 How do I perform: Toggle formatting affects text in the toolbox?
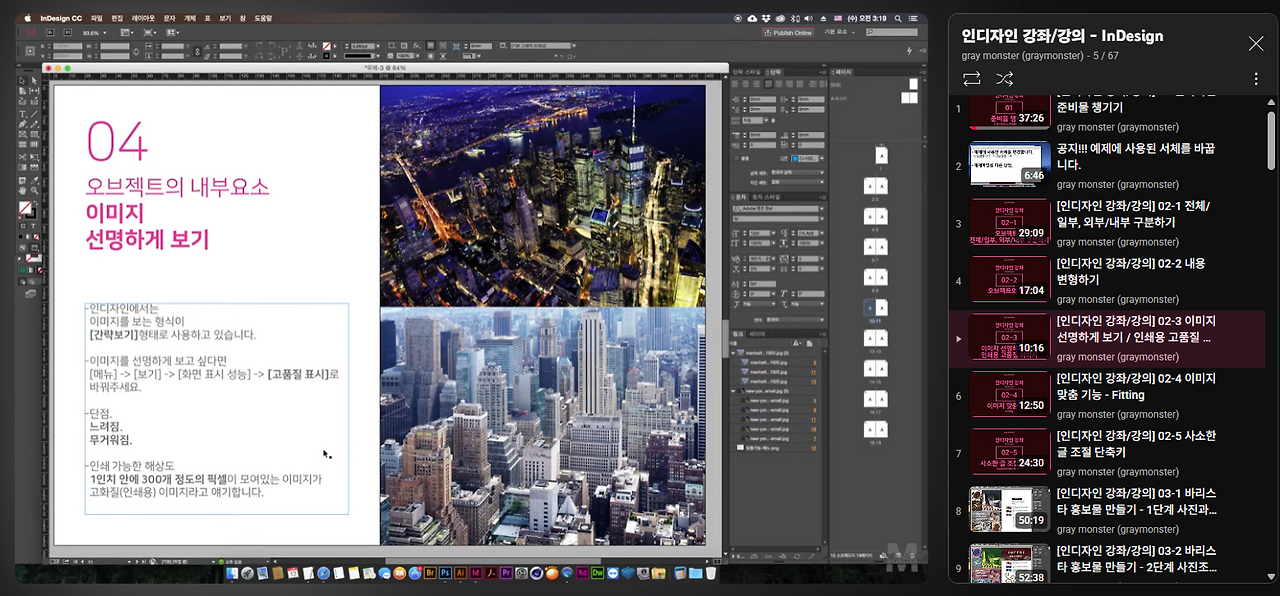[33, 225]
